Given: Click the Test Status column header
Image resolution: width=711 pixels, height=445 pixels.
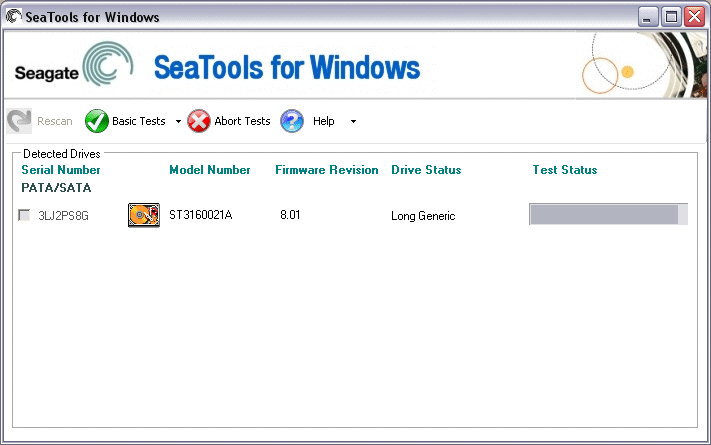Looking at the screenshot, I should point(565,170).
